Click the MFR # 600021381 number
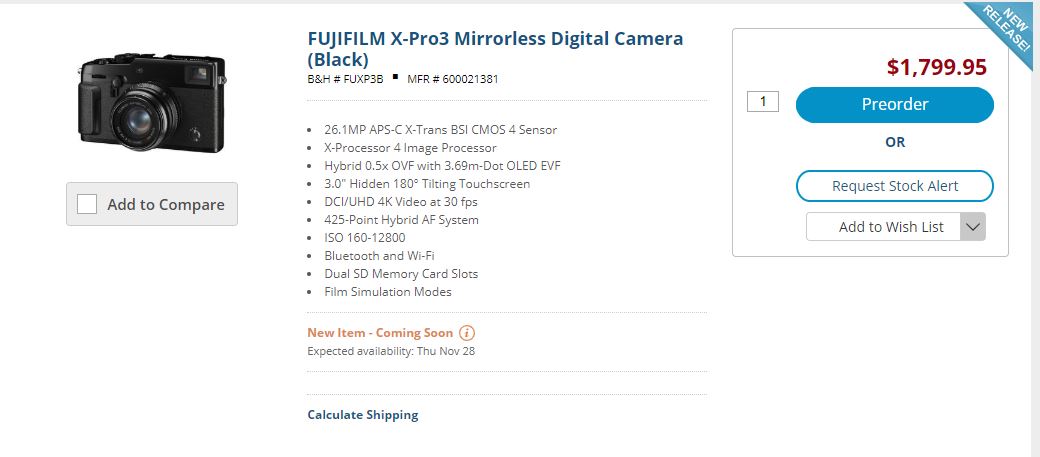Screen dimensions: 1040x457 coord(452,80)
